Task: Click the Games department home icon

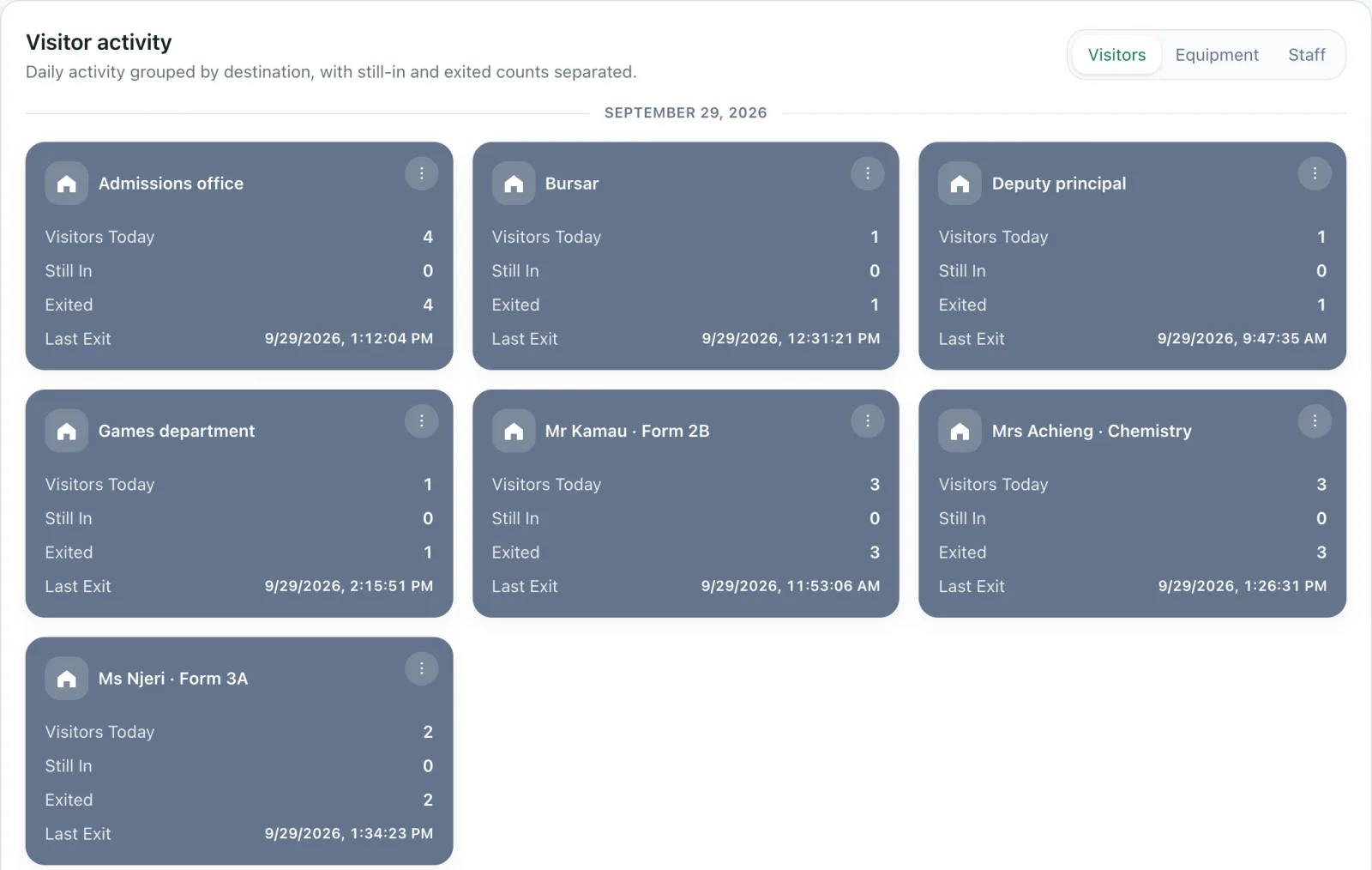Action: coord(67,432)
